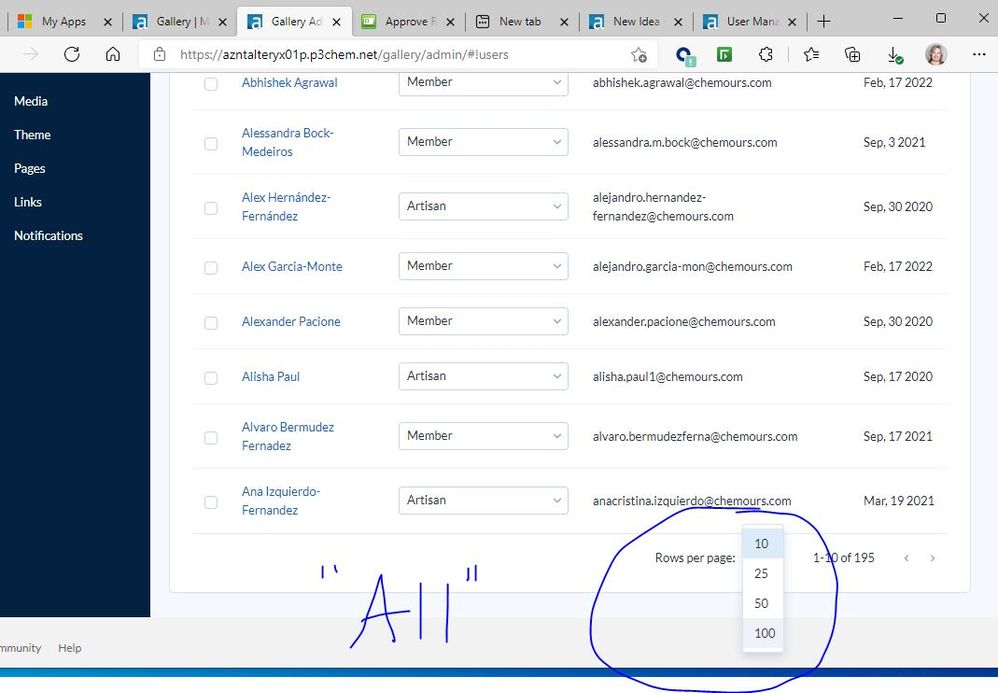
Task: Select the Alisha Paul checkbox
Action: pos(211,378)
